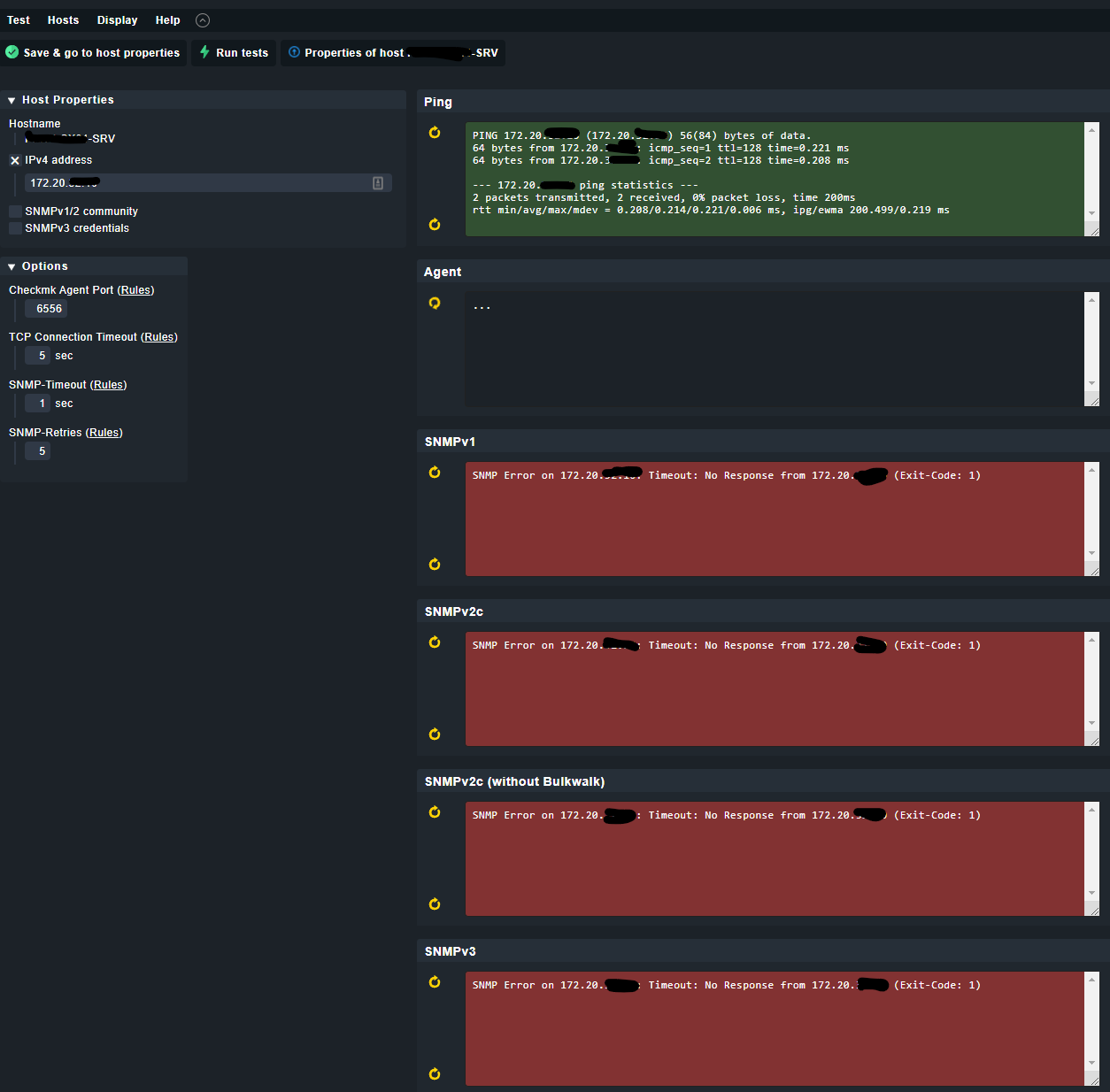Uncheck the IPv4 address checkbox

(15, 160)
